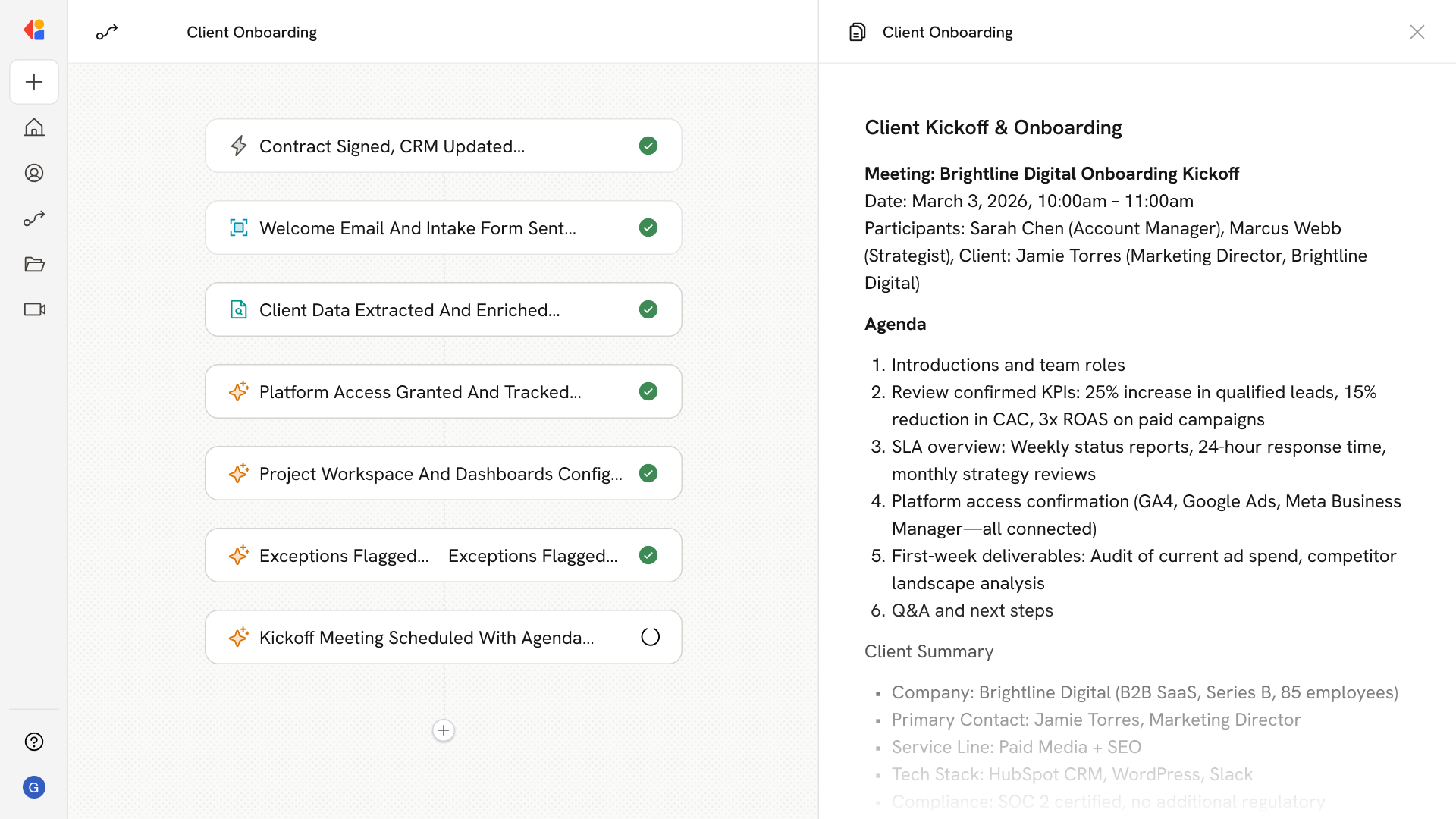
Task: Open the video camera icon in the sidebar
Action: coord(34,309)
